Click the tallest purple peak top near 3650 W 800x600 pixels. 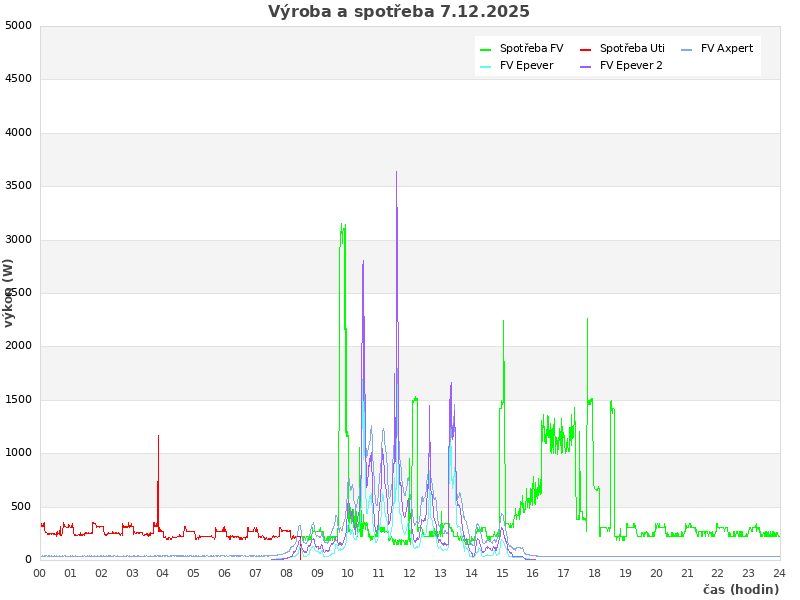tap(396, 172)
